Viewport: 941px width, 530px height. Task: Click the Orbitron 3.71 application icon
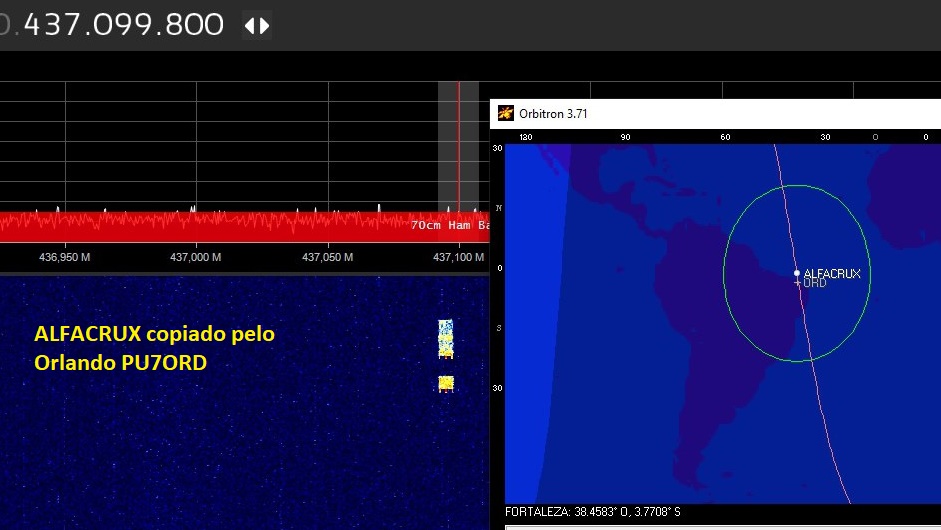coord(505,113)
